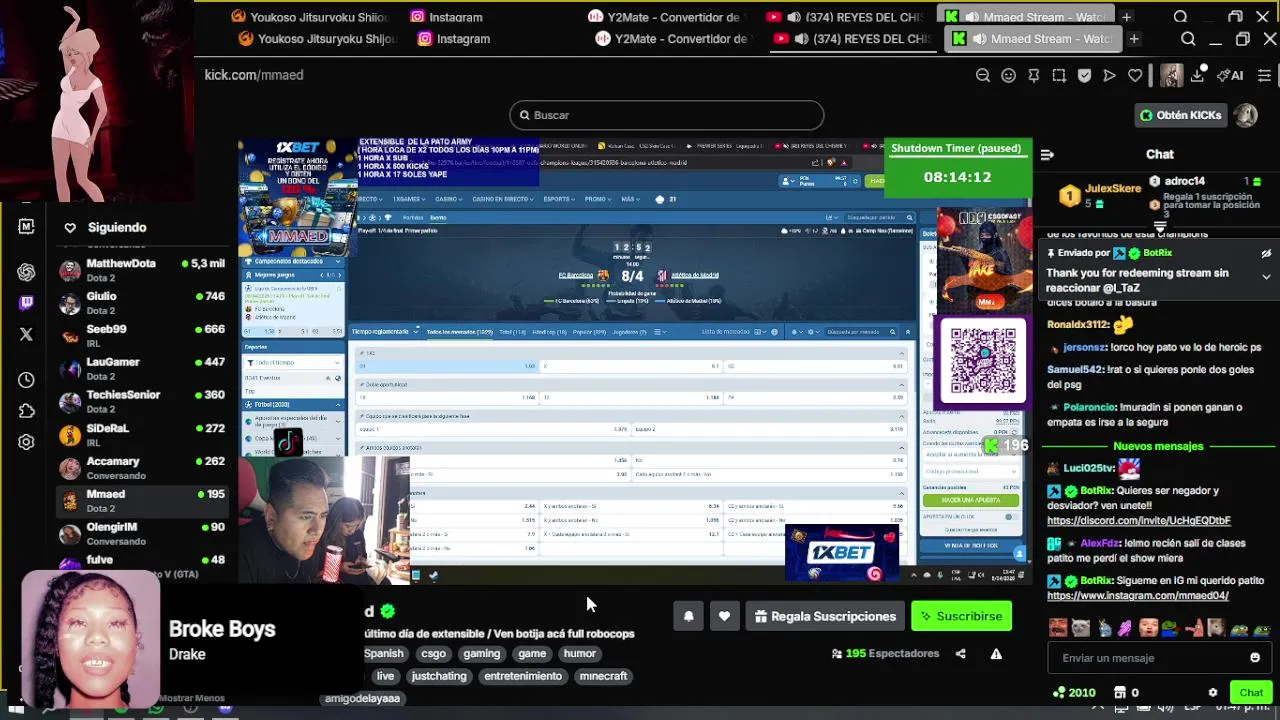Share the stream via share icon

960,654
